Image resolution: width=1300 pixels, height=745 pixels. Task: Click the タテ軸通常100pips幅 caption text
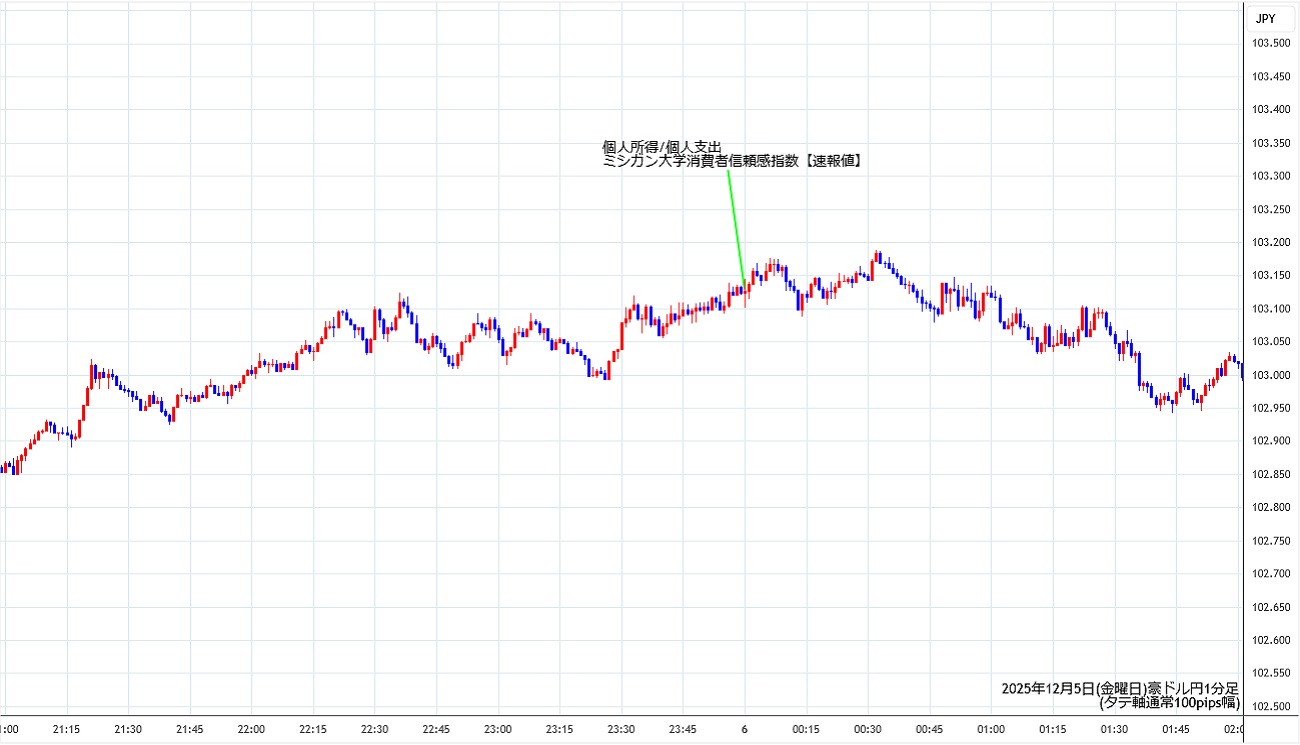coord(1168,703)
